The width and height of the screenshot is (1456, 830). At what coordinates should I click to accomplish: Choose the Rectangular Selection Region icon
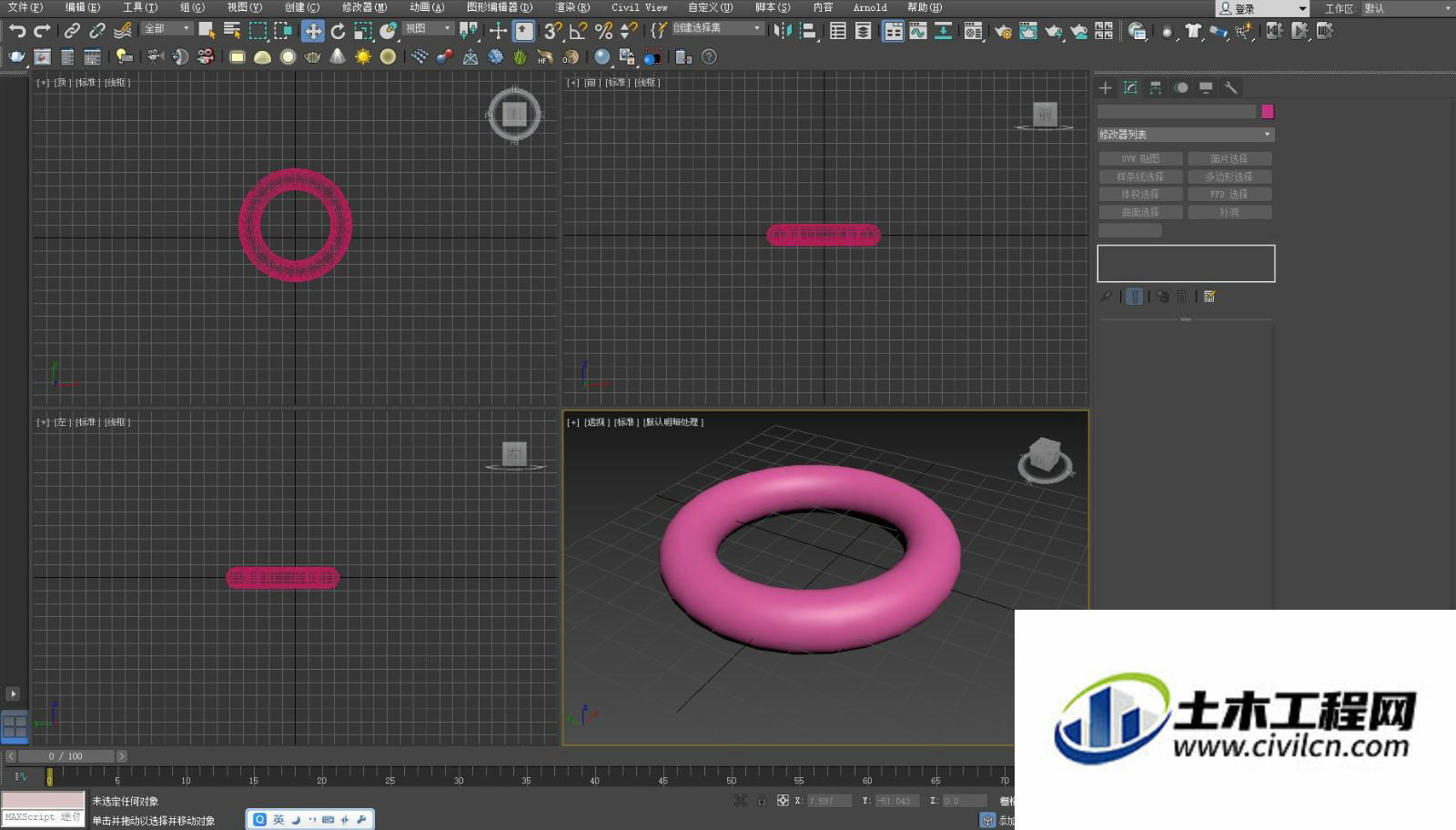click(x=258, y=31)
